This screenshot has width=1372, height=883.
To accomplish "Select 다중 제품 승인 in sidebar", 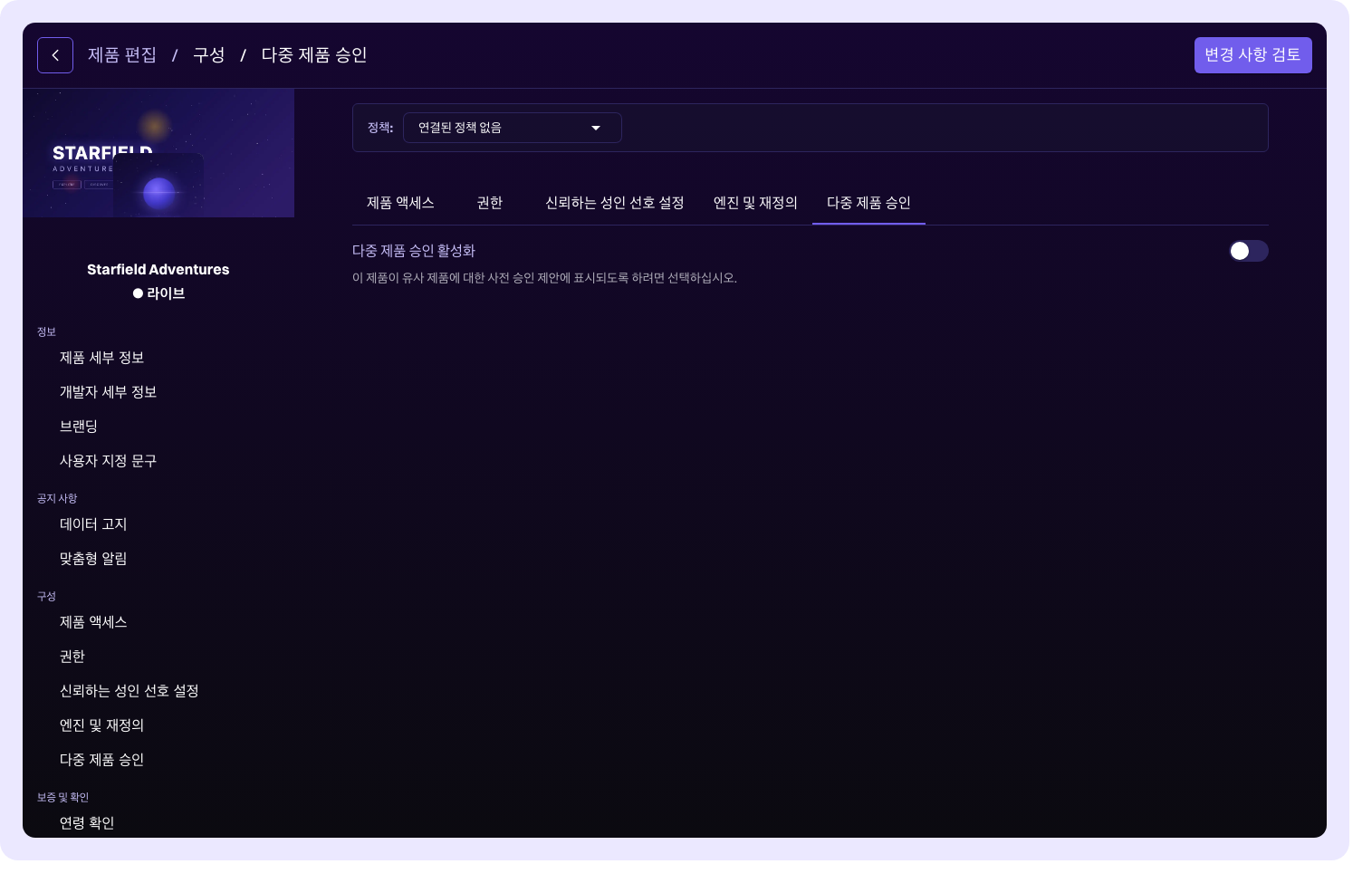I will [x=102, y=760].
